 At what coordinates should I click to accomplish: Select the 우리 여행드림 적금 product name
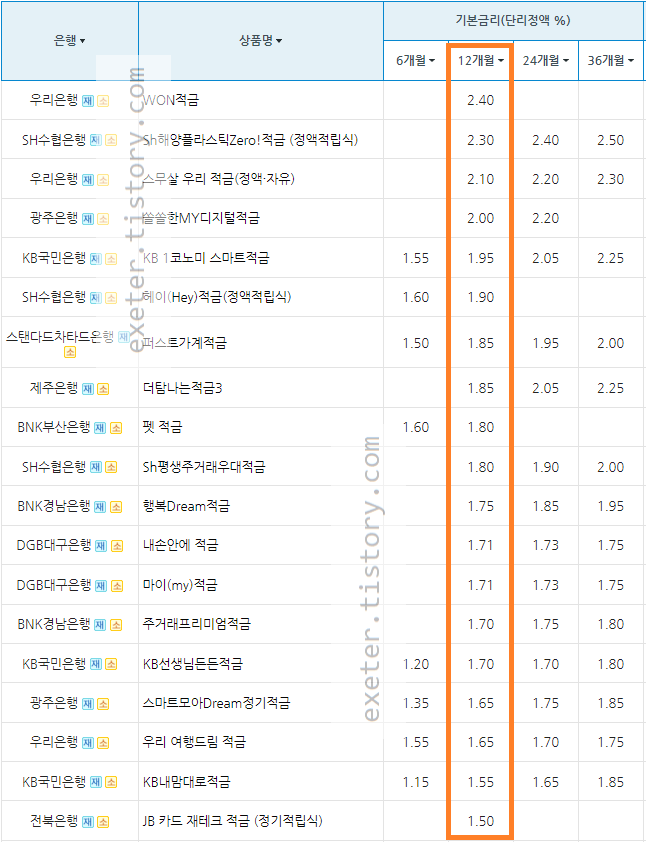(x=194, y=742)
